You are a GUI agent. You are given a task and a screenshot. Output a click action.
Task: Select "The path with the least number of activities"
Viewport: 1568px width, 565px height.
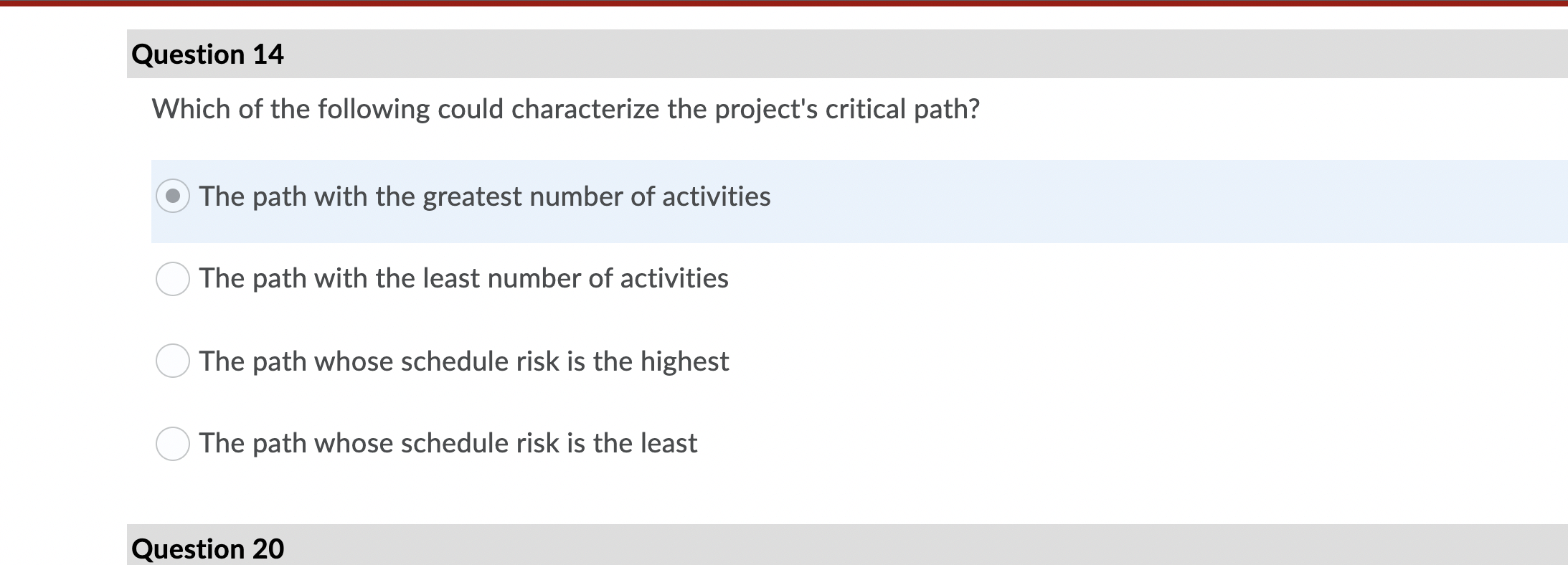tap(172, 280)
